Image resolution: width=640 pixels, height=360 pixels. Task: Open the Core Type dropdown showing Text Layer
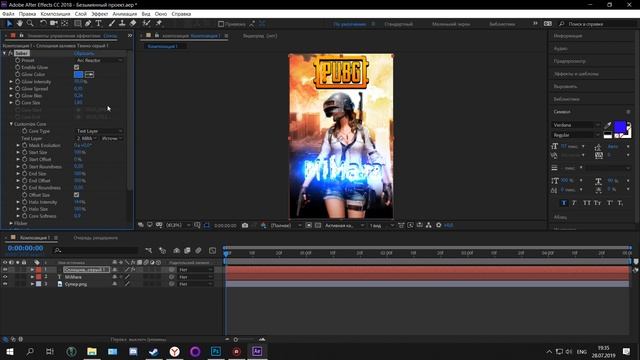[x=99, y=131]
